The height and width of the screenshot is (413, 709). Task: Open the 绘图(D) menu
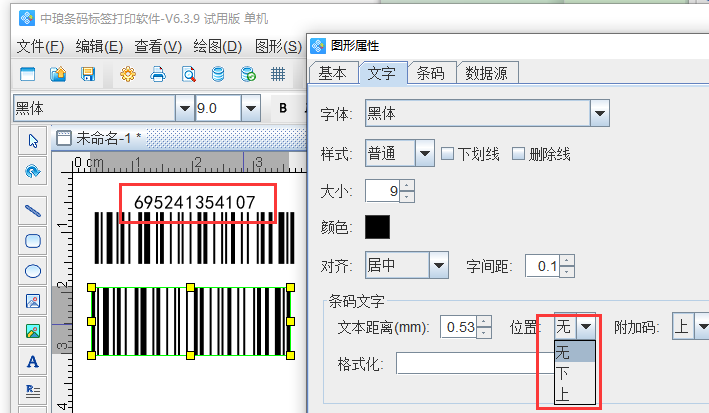click(x=217, y=47)
